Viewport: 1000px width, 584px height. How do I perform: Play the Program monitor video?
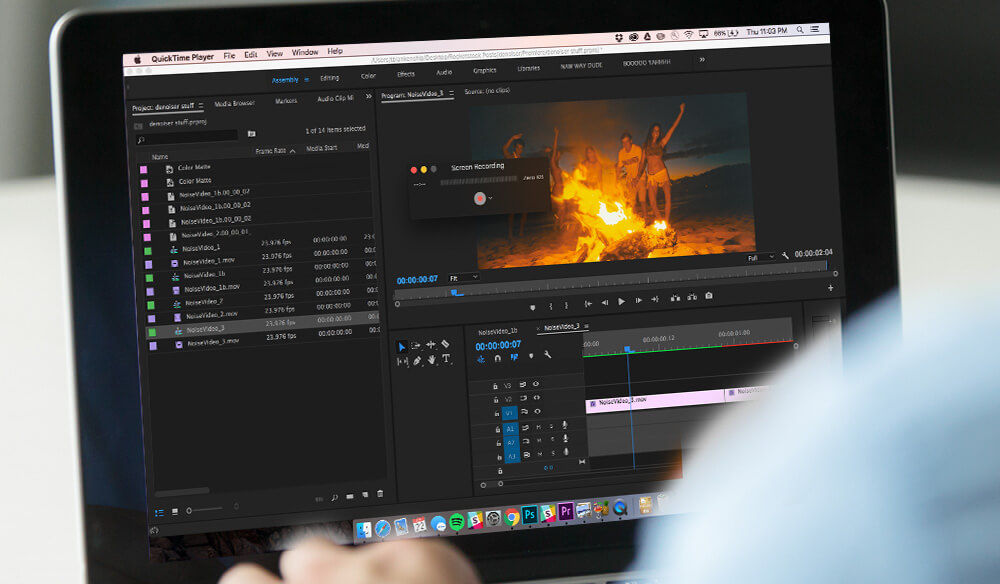click(621, 302)
